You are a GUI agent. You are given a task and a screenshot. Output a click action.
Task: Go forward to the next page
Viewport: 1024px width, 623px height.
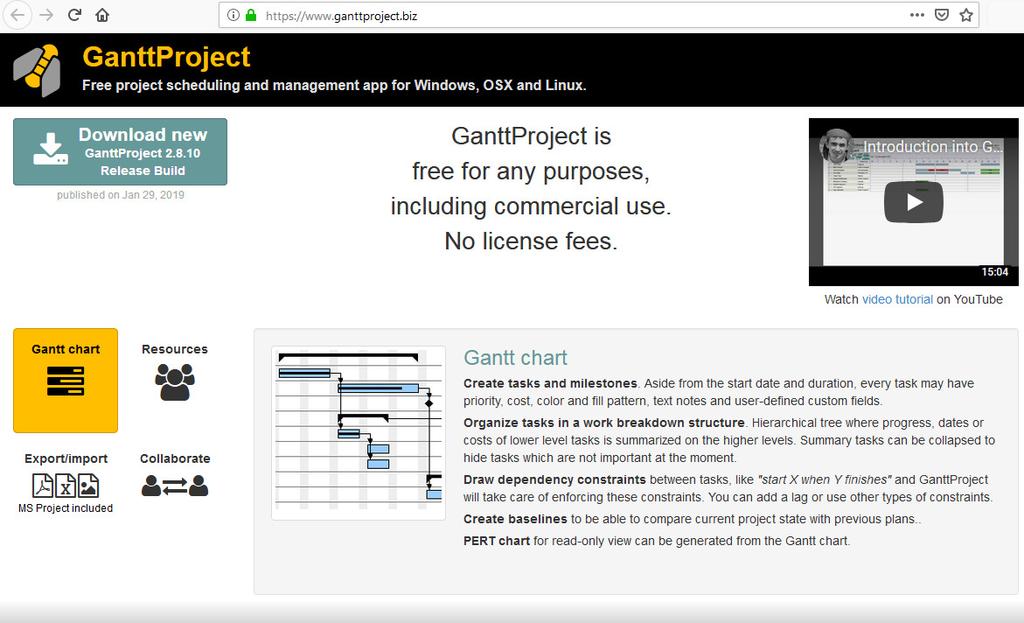point(46,15)
